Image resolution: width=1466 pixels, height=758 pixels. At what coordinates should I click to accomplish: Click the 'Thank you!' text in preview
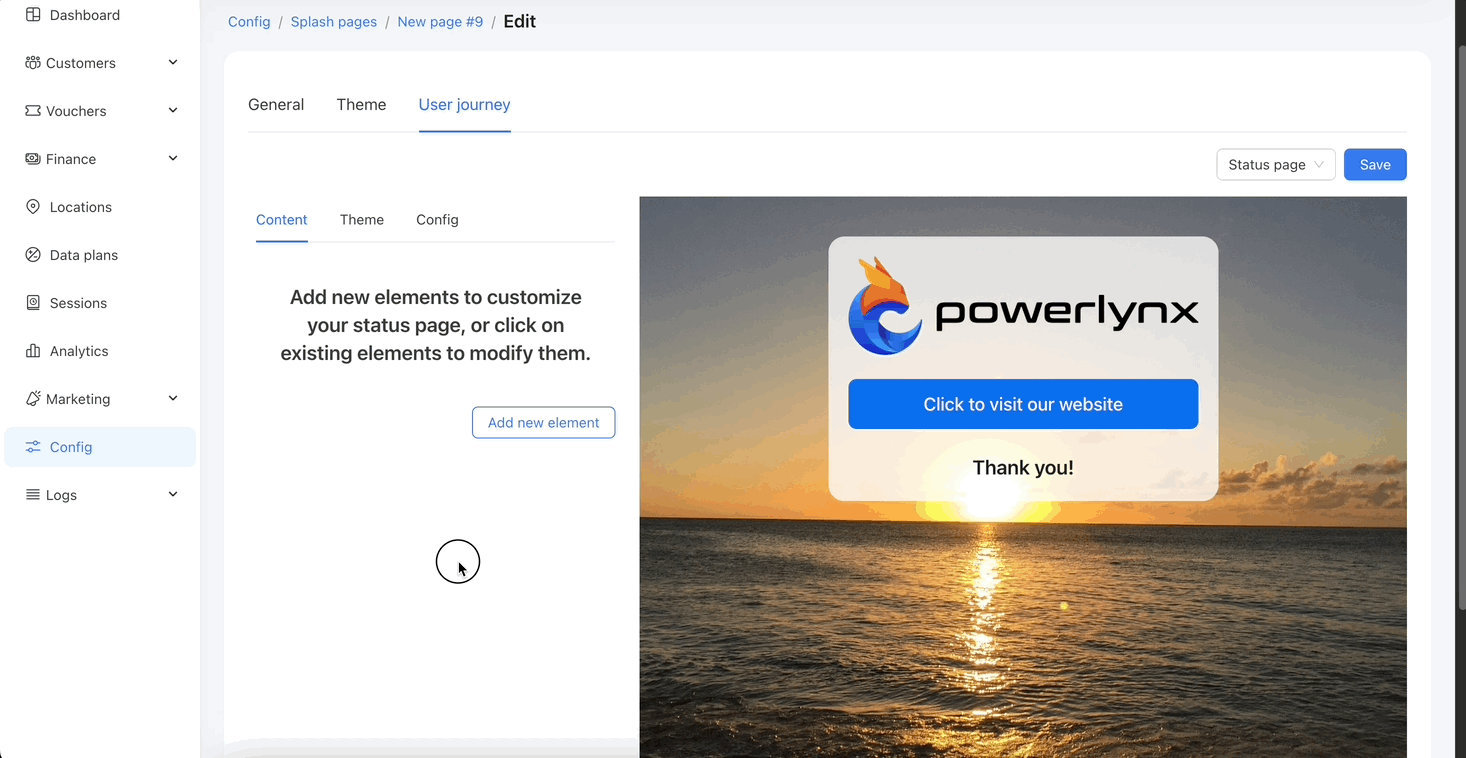point(1023,468)
